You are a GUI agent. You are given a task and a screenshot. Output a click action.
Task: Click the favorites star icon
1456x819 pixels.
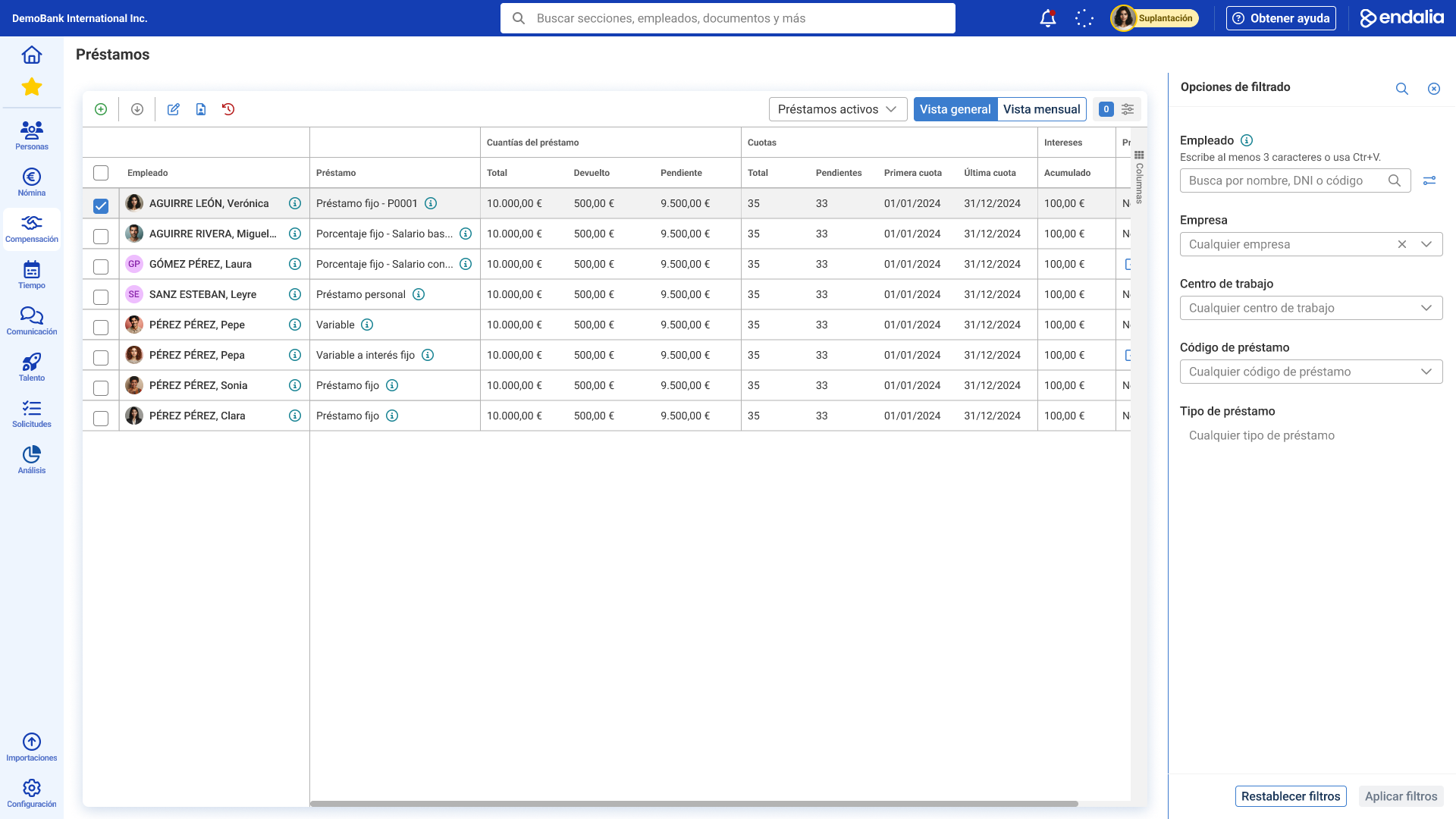(31, 87)
